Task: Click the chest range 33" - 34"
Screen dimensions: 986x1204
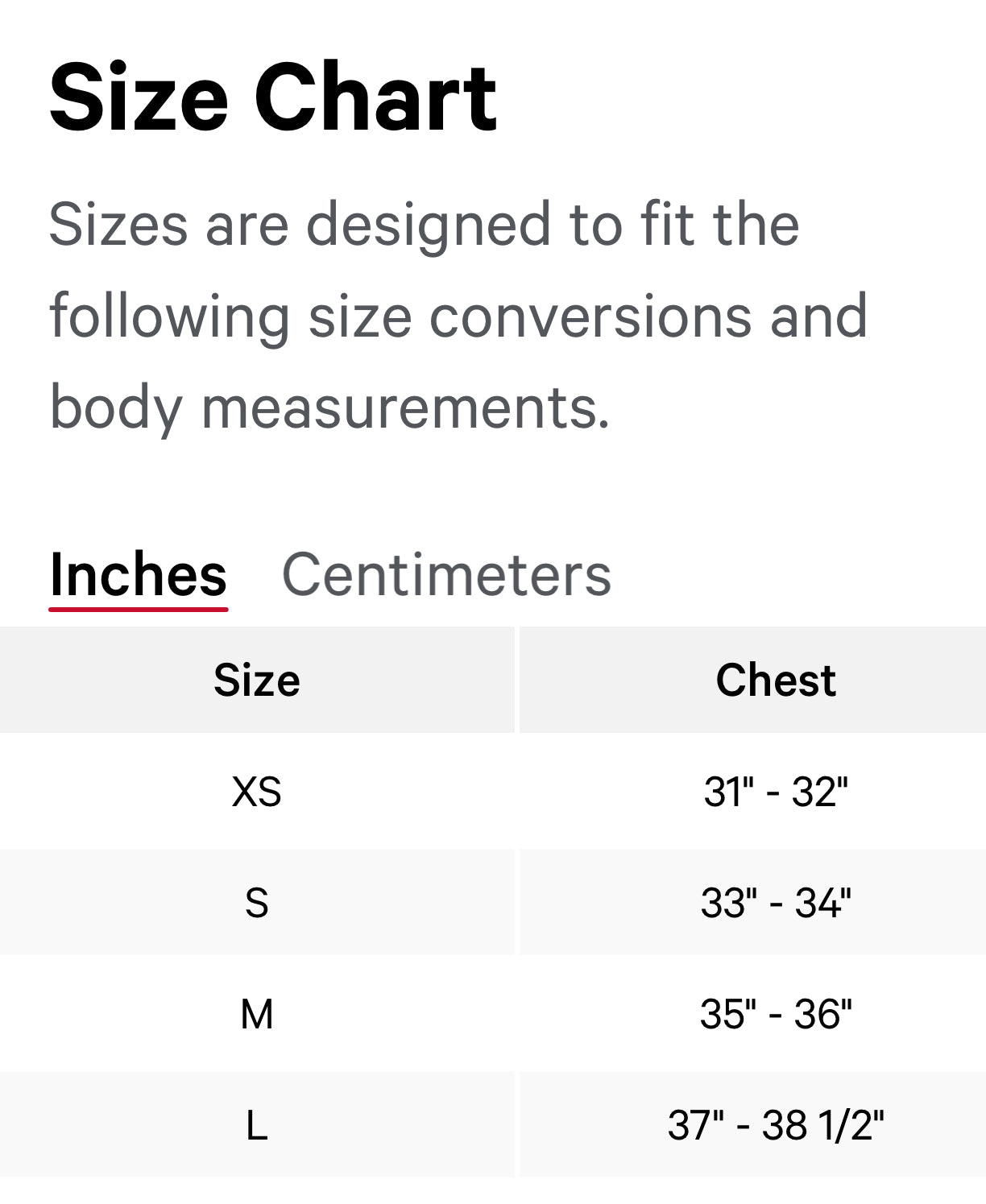Action: (776, 903)
